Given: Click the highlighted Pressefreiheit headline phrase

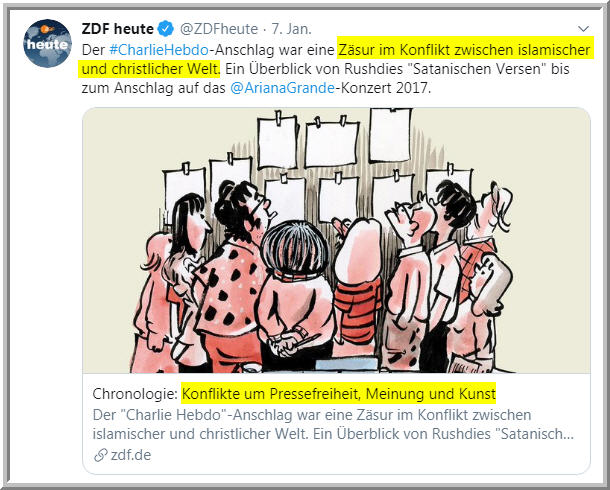Looking at the screenshot, I should click(x=338, y=394).
